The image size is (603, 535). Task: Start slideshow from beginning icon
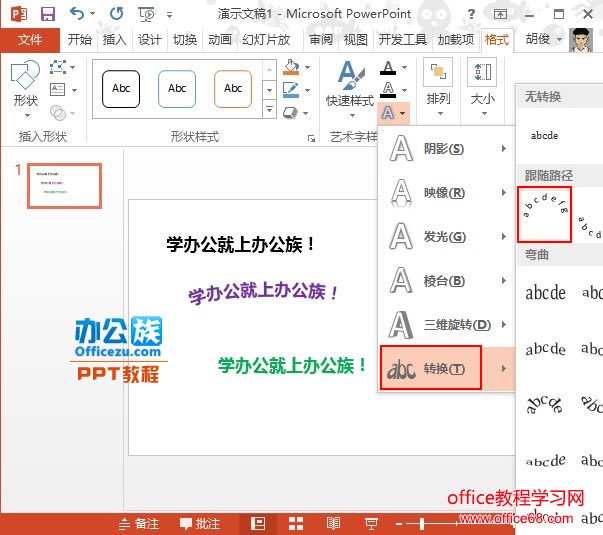(146, 15)
